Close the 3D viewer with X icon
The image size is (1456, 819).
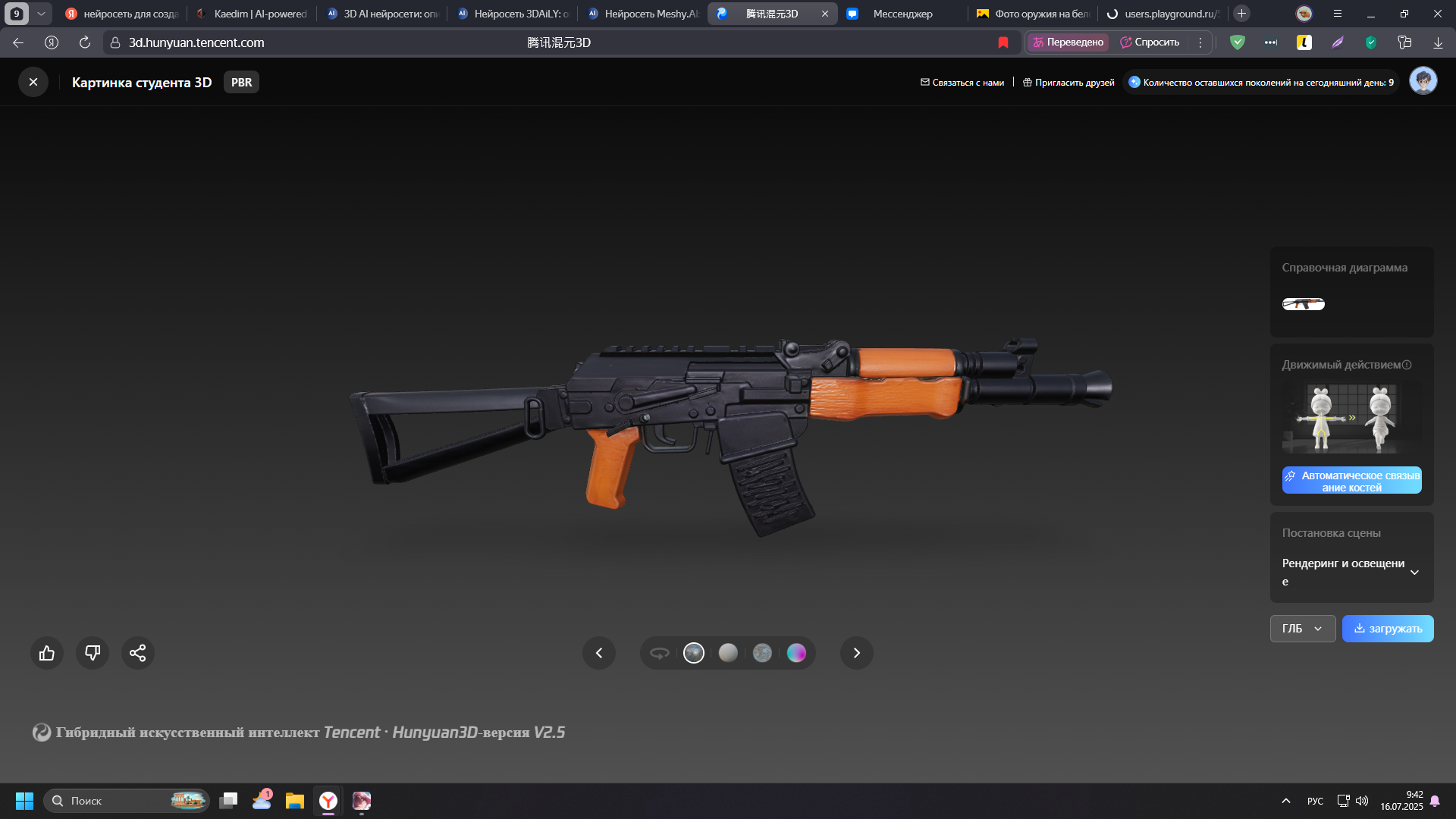tap(33, 82)
